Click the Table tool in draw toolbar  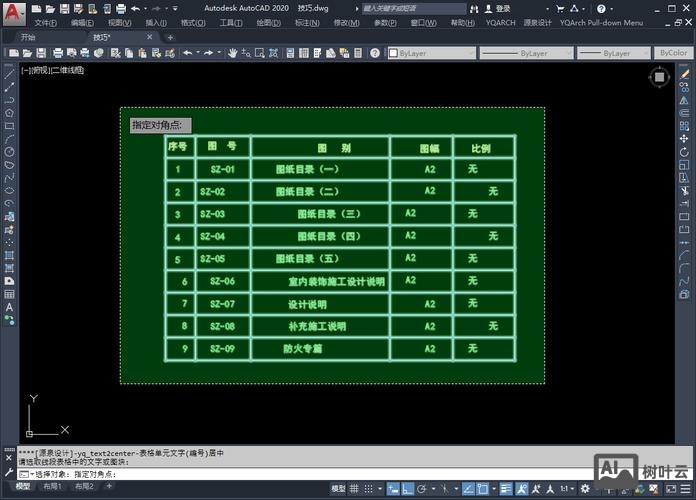[9, 294]
